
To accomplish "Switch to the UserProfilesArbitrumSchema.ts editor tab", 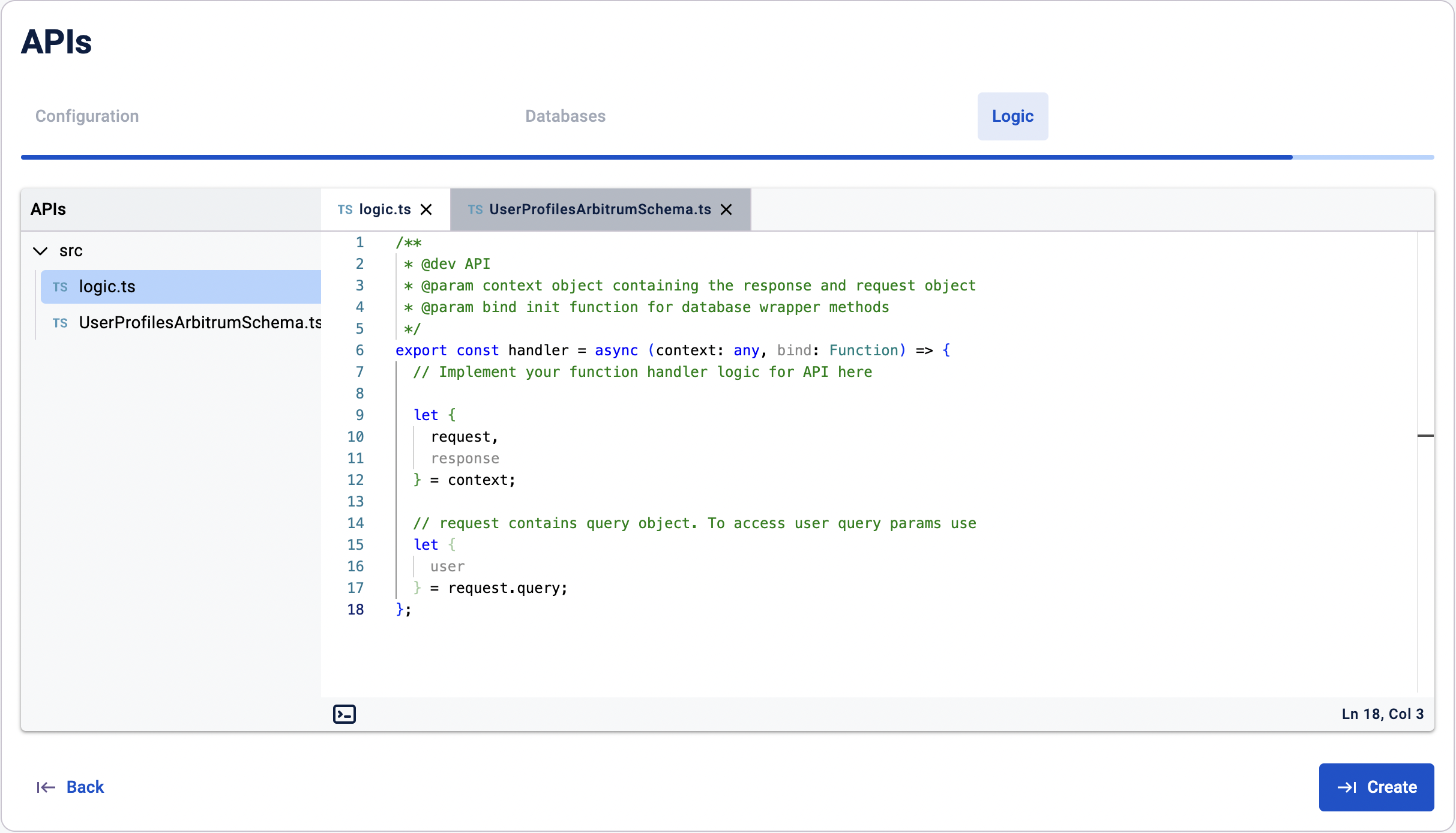I will 600,209.
